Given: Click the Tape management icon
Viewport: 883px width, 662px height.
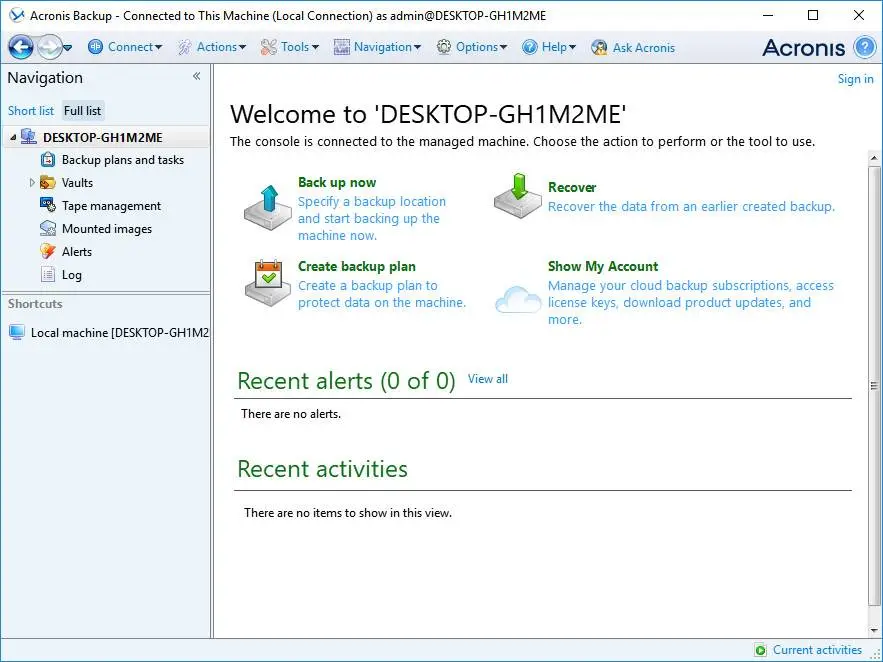Looking at the screenshot, I should [48, 205].
